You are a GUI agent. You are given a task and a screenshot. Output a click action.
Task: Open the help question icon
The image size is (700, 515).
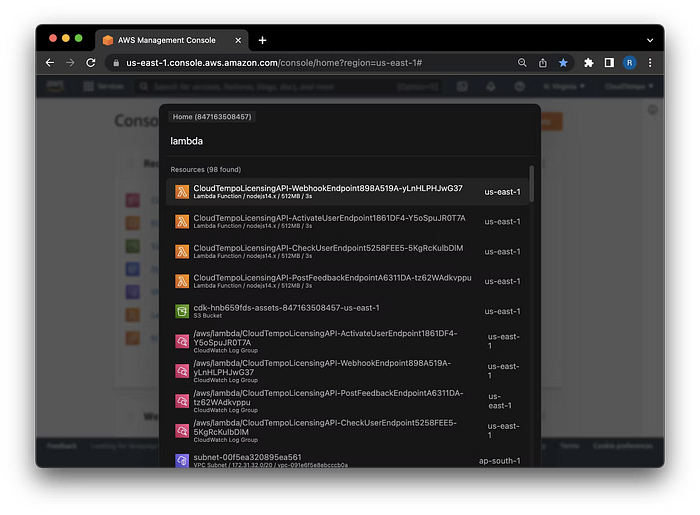[519, 87]
